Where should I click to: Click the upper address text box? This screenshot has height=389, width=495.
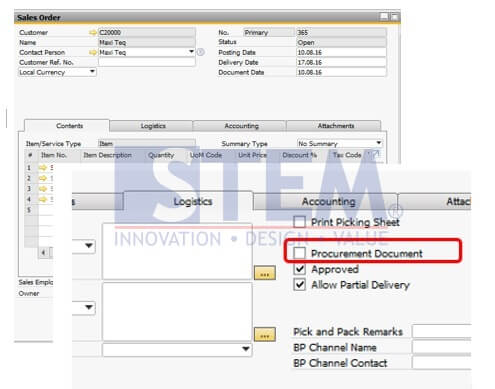[177, 252]
